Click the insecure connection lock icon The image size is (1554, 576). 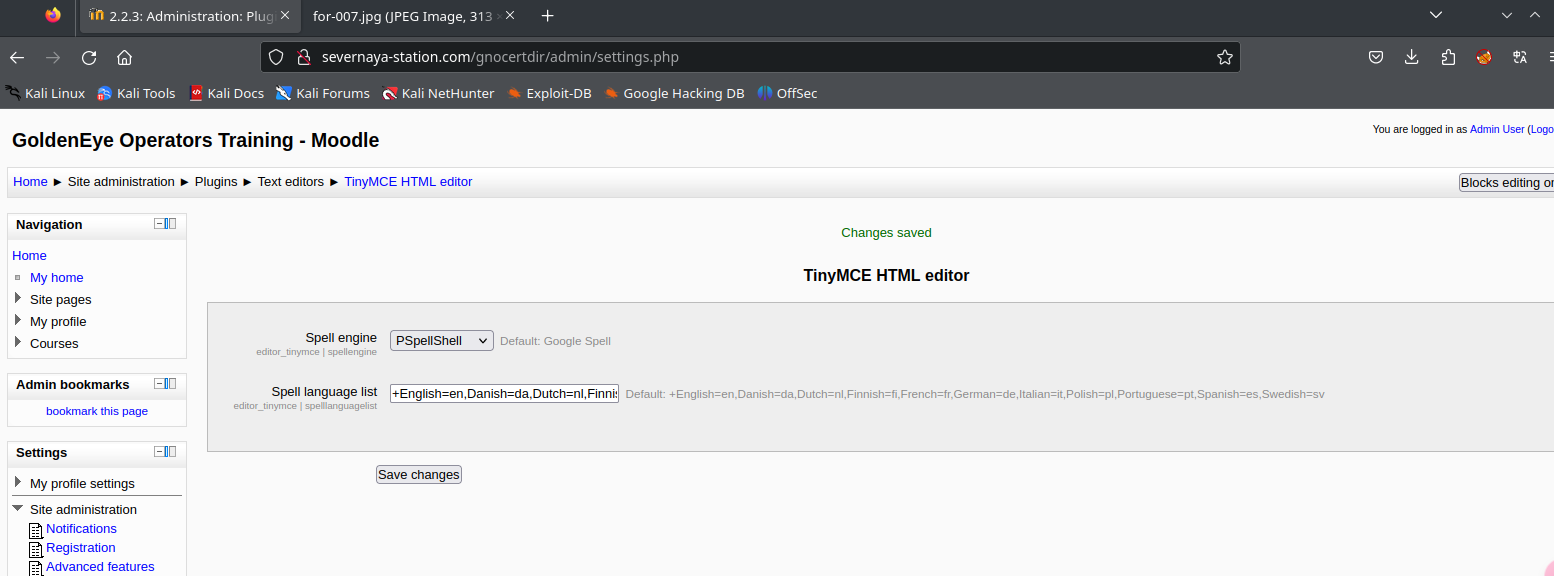tap(303, 57)
